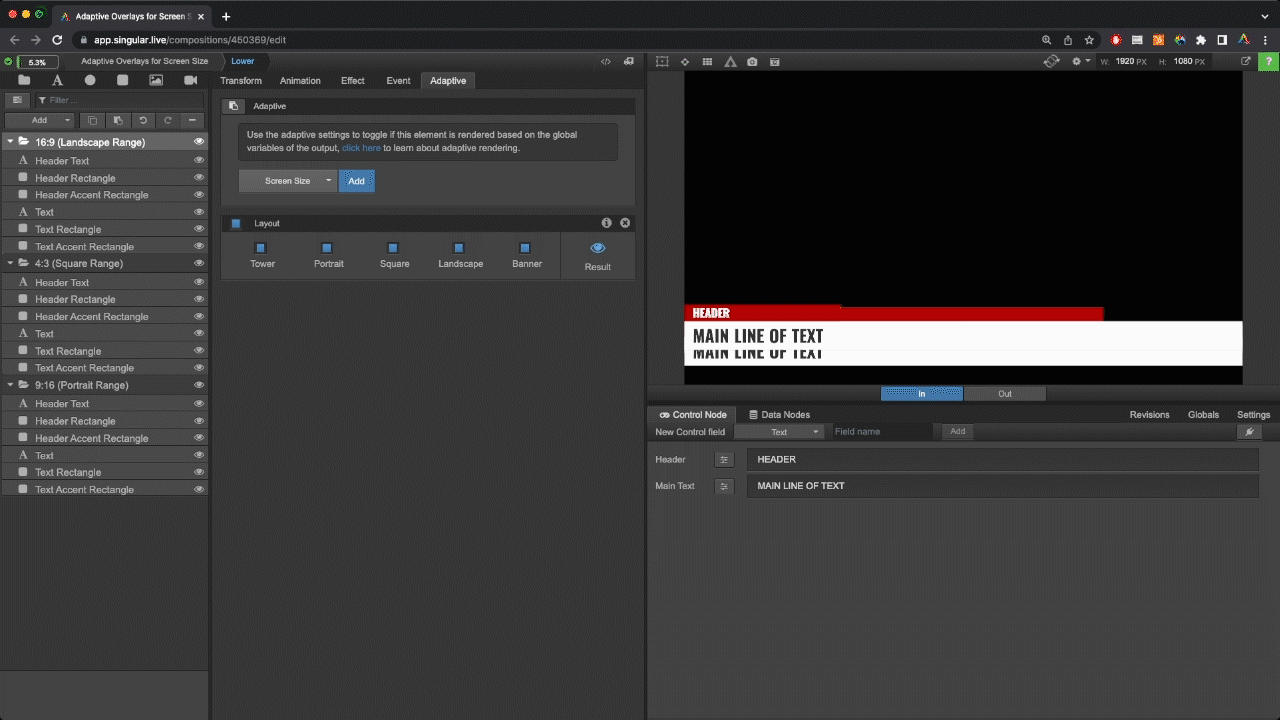Viewport: 1280px width, 720px height.
Task: Follow the 'click here' adaptive rendering link
Action: (x=361, y=148)
